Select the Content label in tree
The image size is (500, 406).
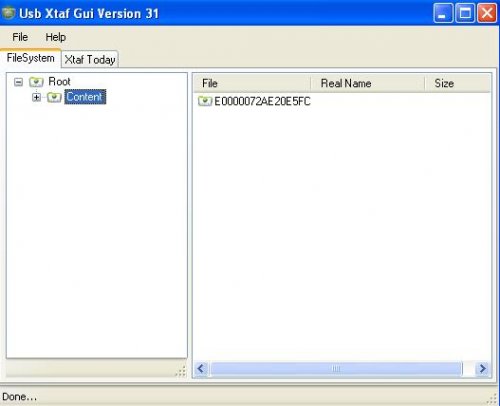coord(85,97)
